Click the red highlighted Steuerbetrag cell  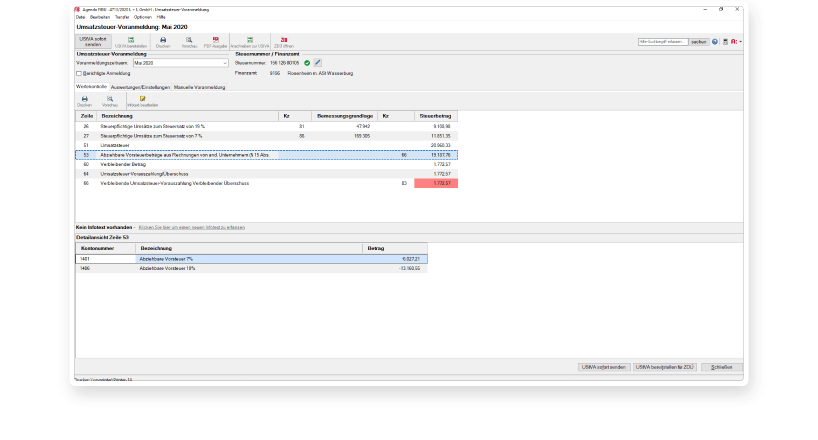(436, 184)
